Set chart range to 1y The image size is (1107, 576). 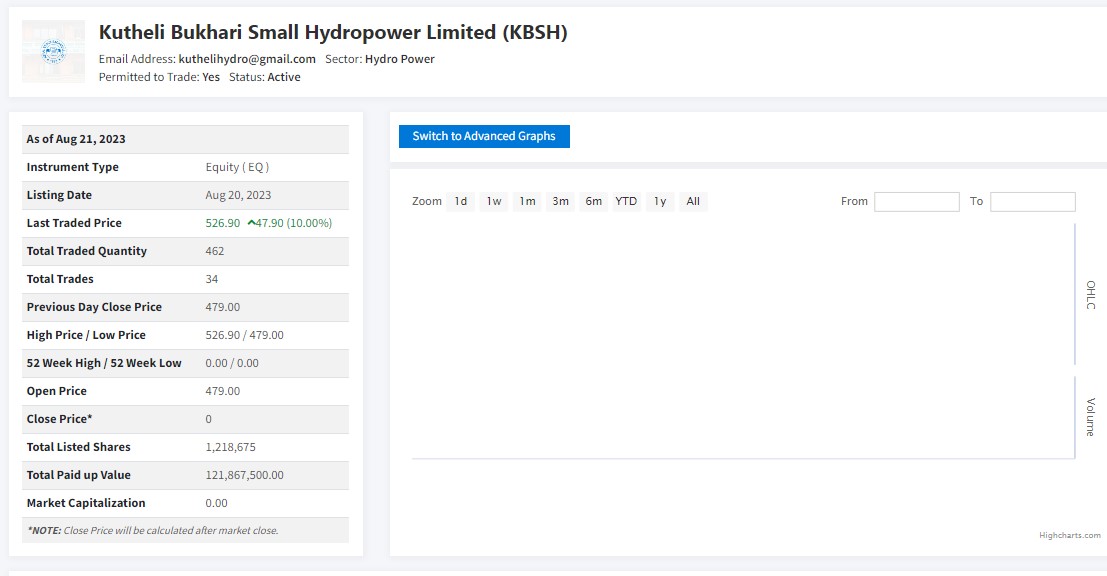point(659,201)
